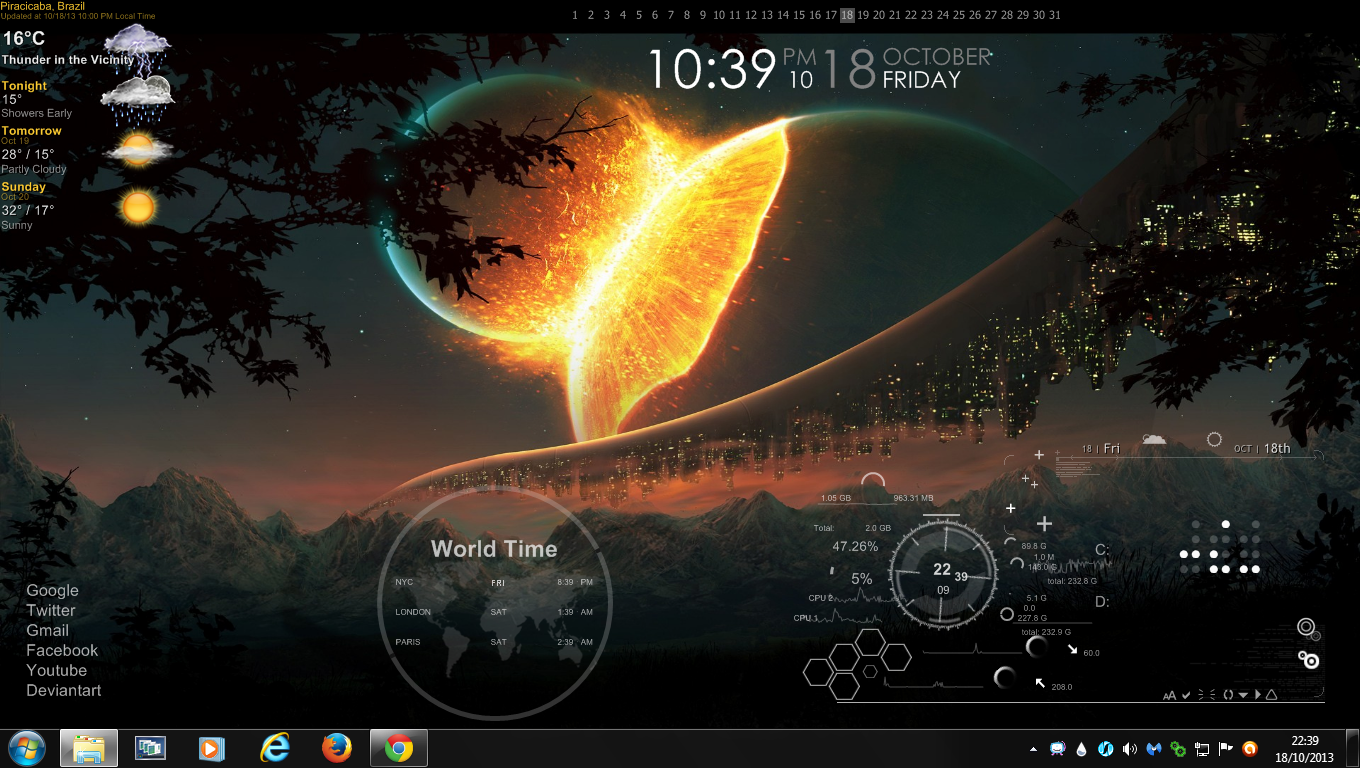Open the Gmail launcher link
The image size is (1360, 768).
coord(47,630)
